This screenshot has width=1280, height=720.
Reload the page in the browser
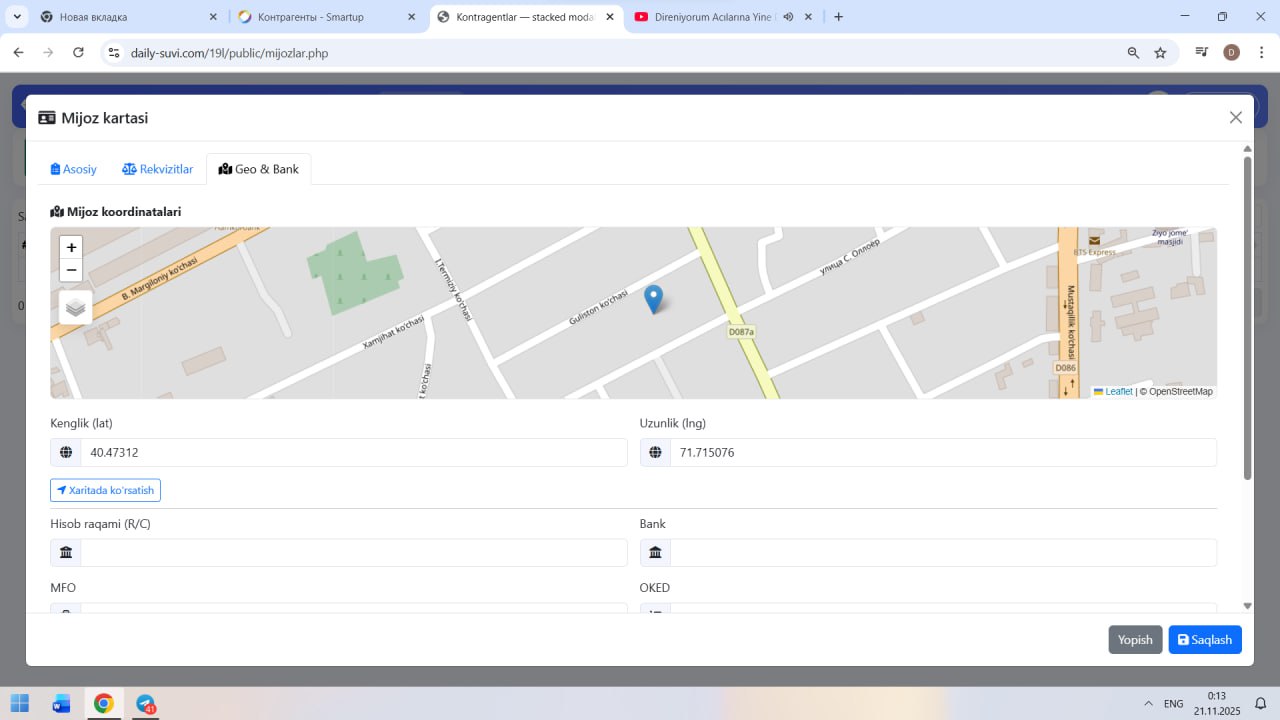point(78,53)
